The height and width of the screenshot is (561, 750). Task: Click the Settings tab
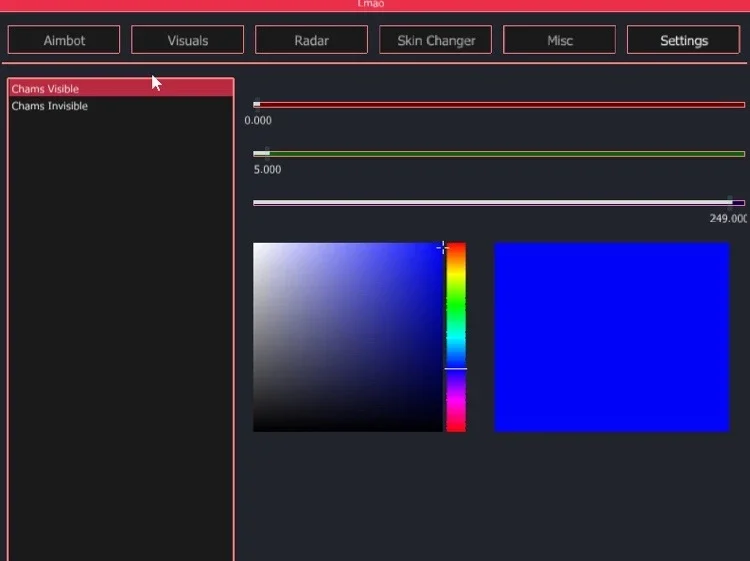point(684,40)
